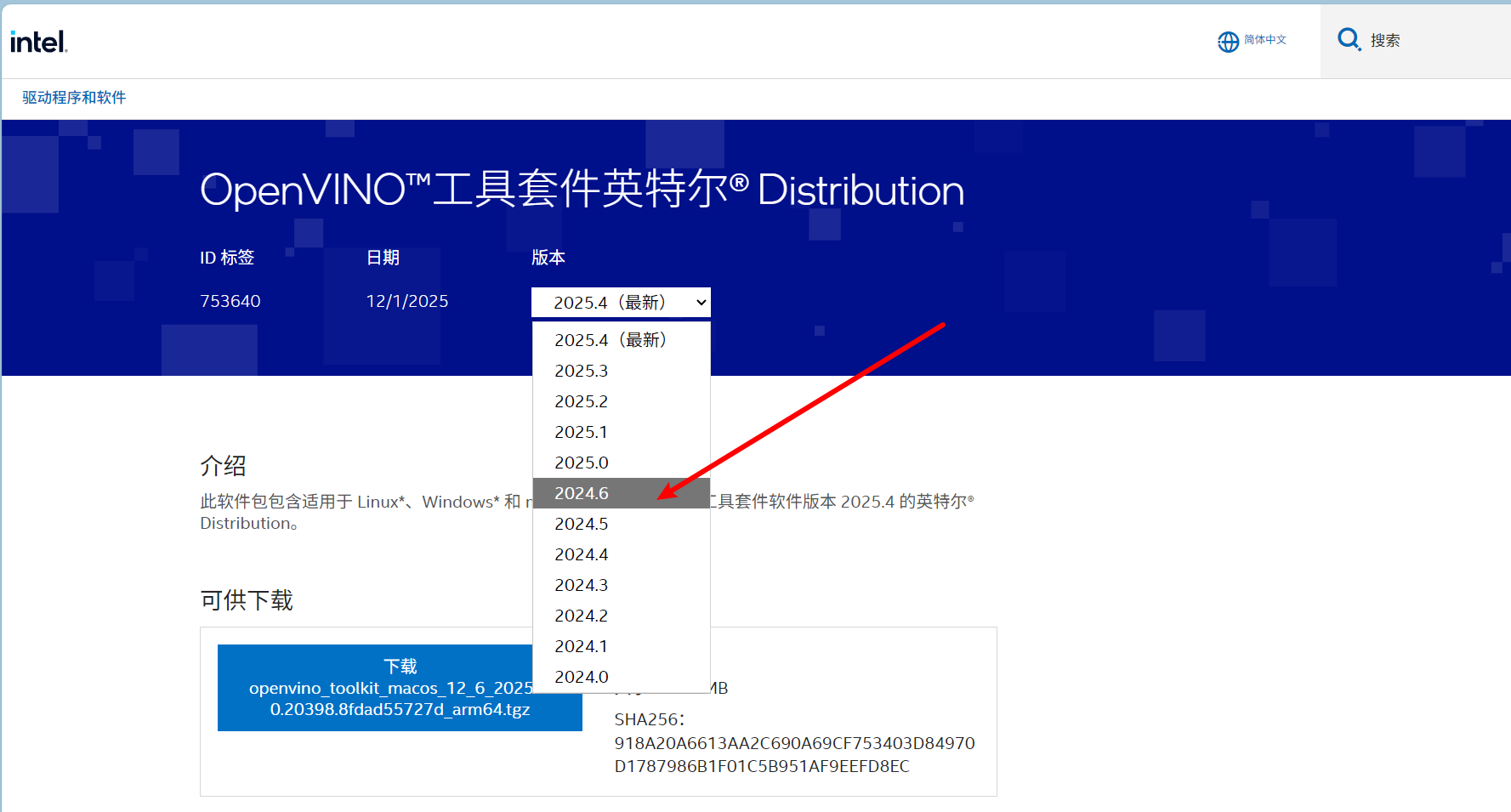Select 2025.4（最新）from the version list
The height and width of the screenshot is (812, 1511).
pyautogui.click(x=622, y=340)
